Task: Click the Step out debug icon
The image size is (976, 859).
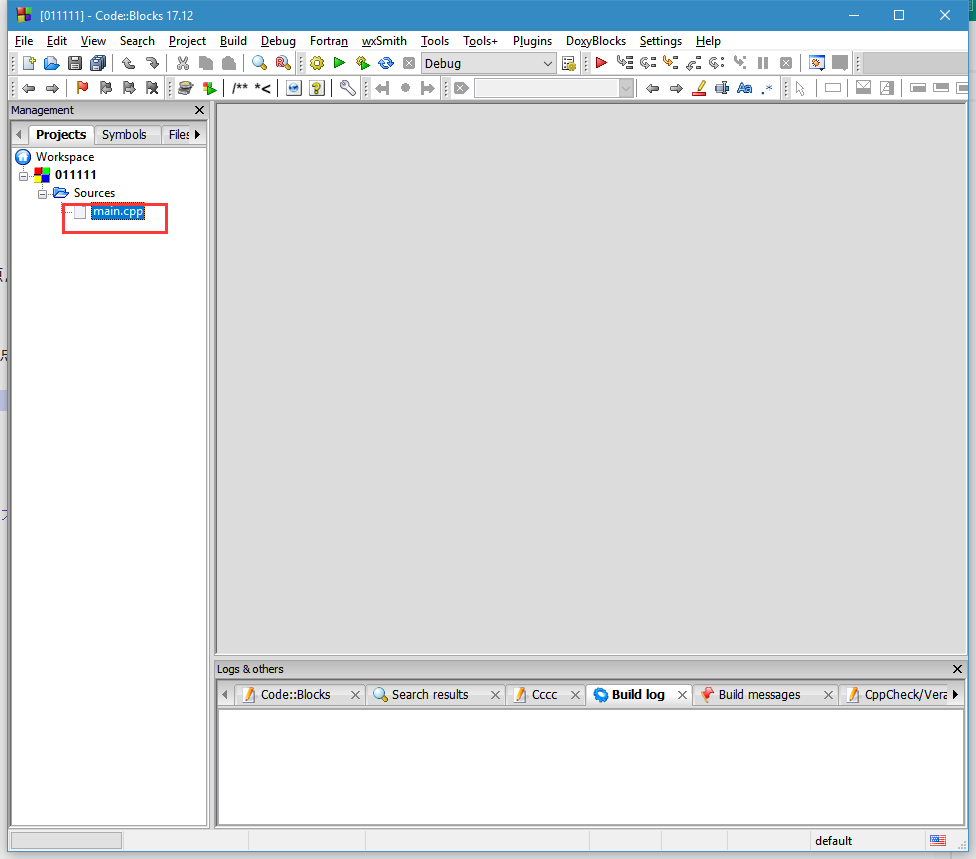Action: click(693, 63)
